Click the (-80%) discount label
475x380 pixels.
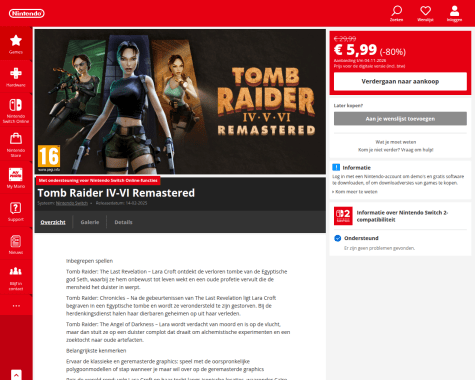[393, 52]
